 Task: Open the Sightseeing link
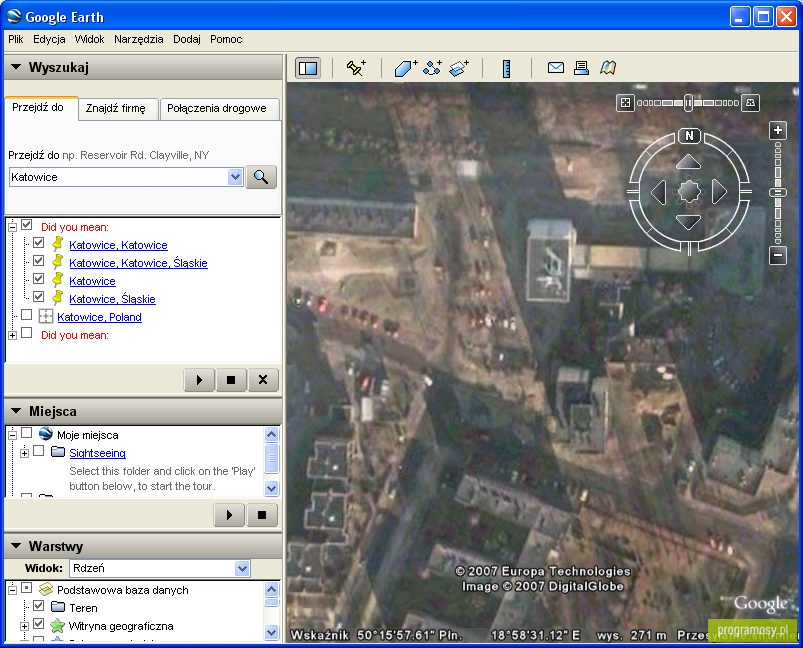click(x=97, y=453)
